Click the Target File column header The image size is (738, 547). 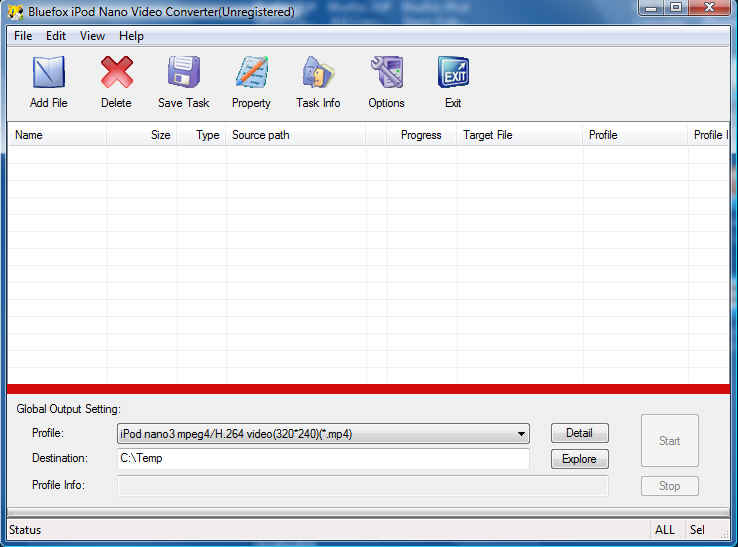[x=520, y=135]
